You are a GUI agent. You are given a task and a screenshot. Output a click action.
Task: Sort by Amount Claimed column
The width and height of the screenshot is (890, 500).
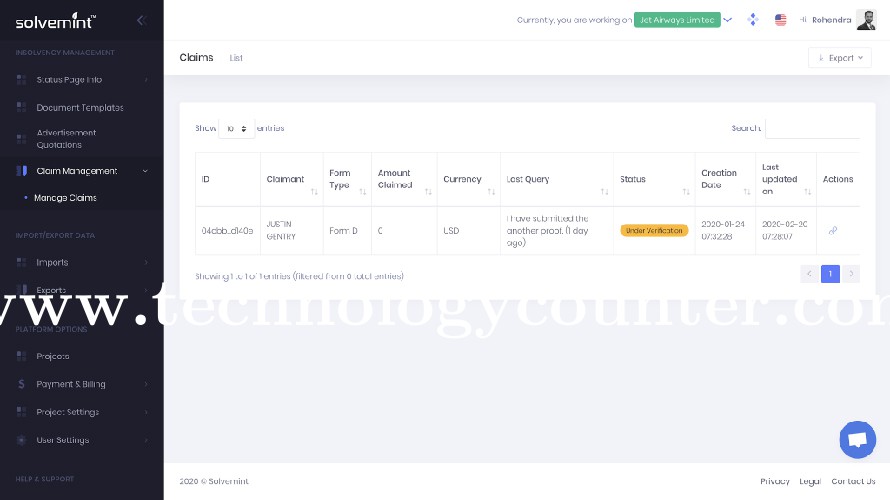404,179
